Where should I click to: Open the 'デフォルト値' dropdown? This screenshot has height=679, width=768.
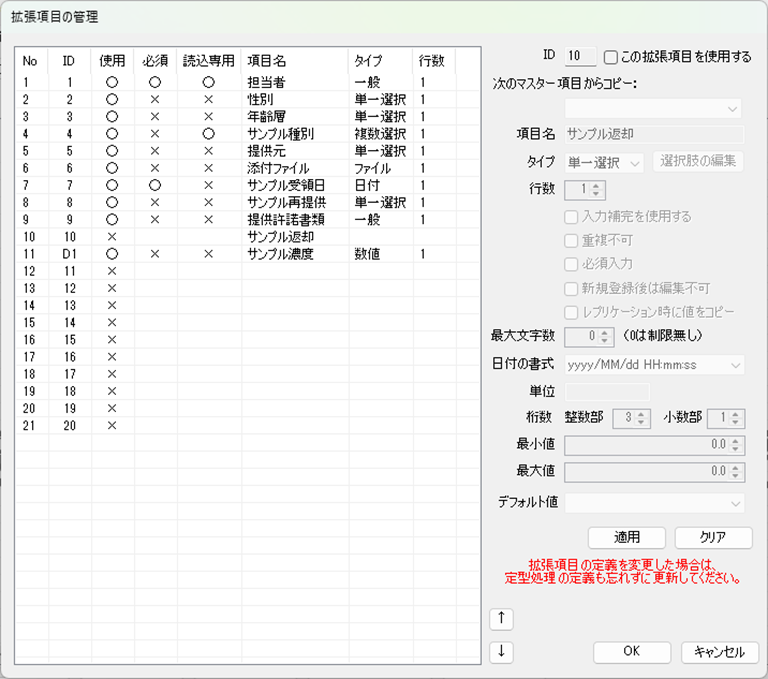pos(654,502)
